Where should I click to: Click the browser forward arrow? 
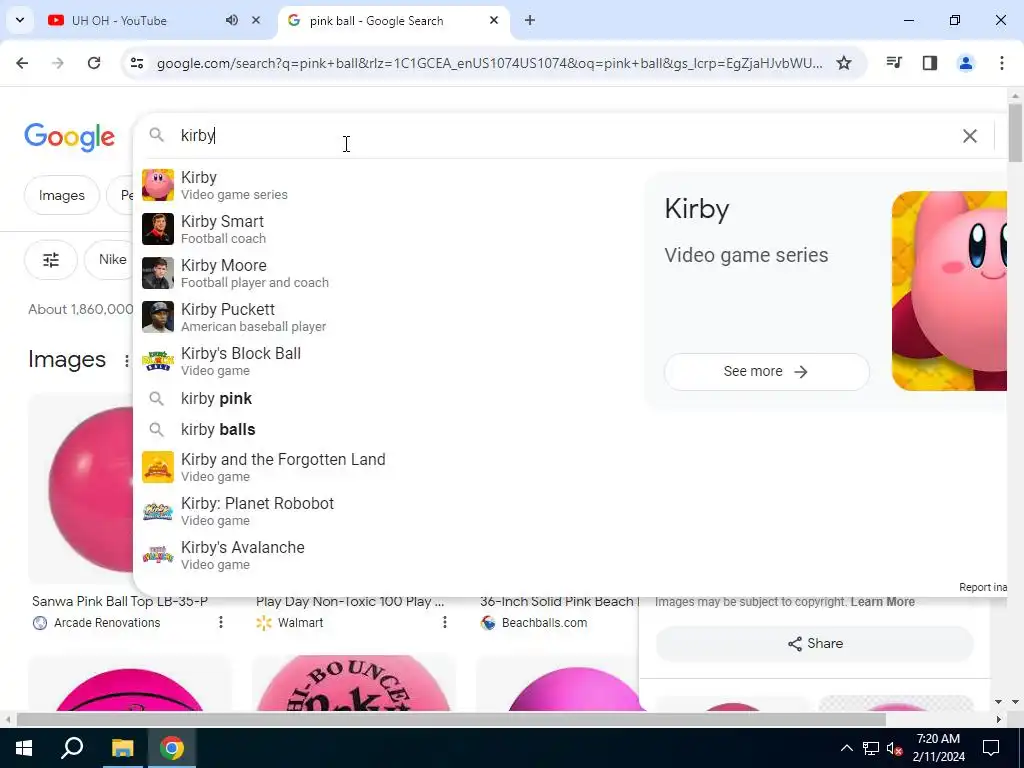point(58,63)
